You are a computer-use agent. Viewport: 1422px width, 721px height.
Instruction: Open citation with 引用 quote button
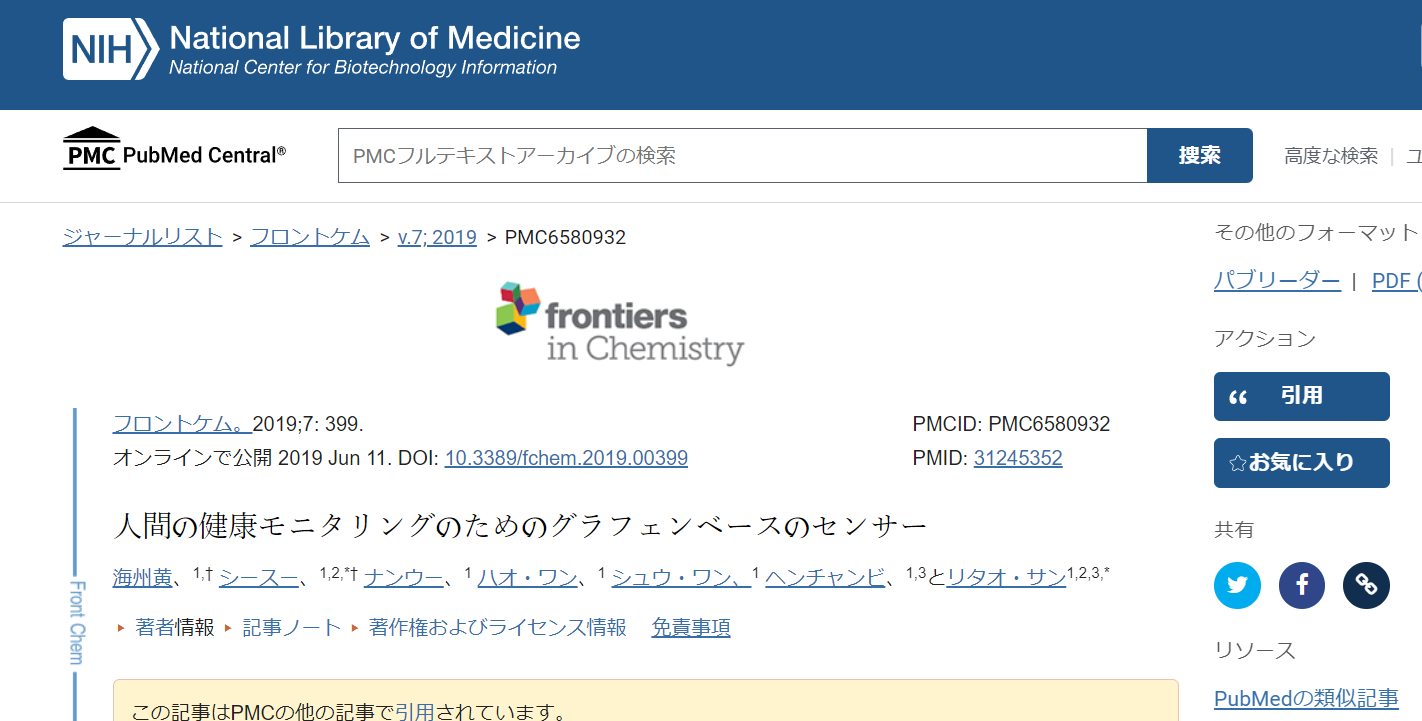[1302, 396]
